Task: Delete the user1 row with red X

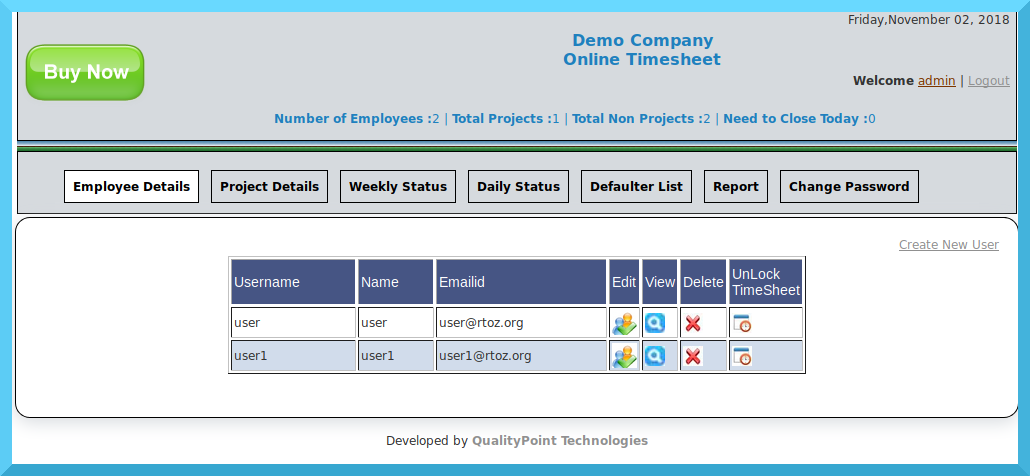Action: 693,357
